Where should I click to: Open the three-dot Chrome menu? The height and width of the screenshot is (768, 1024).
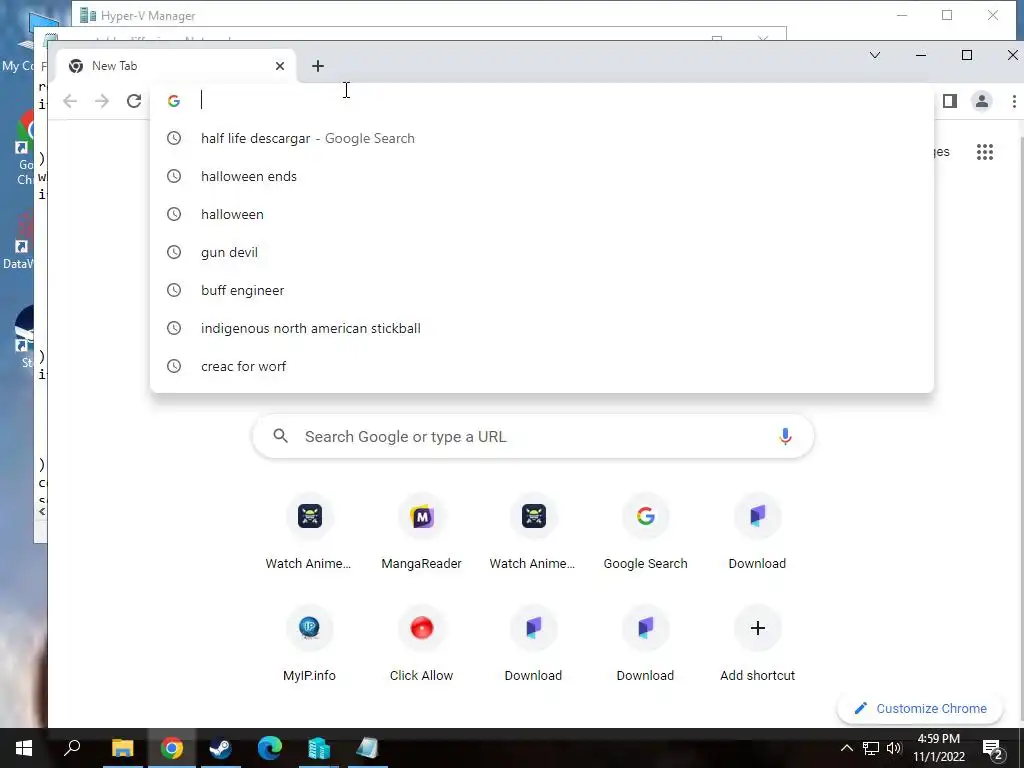1014,101
